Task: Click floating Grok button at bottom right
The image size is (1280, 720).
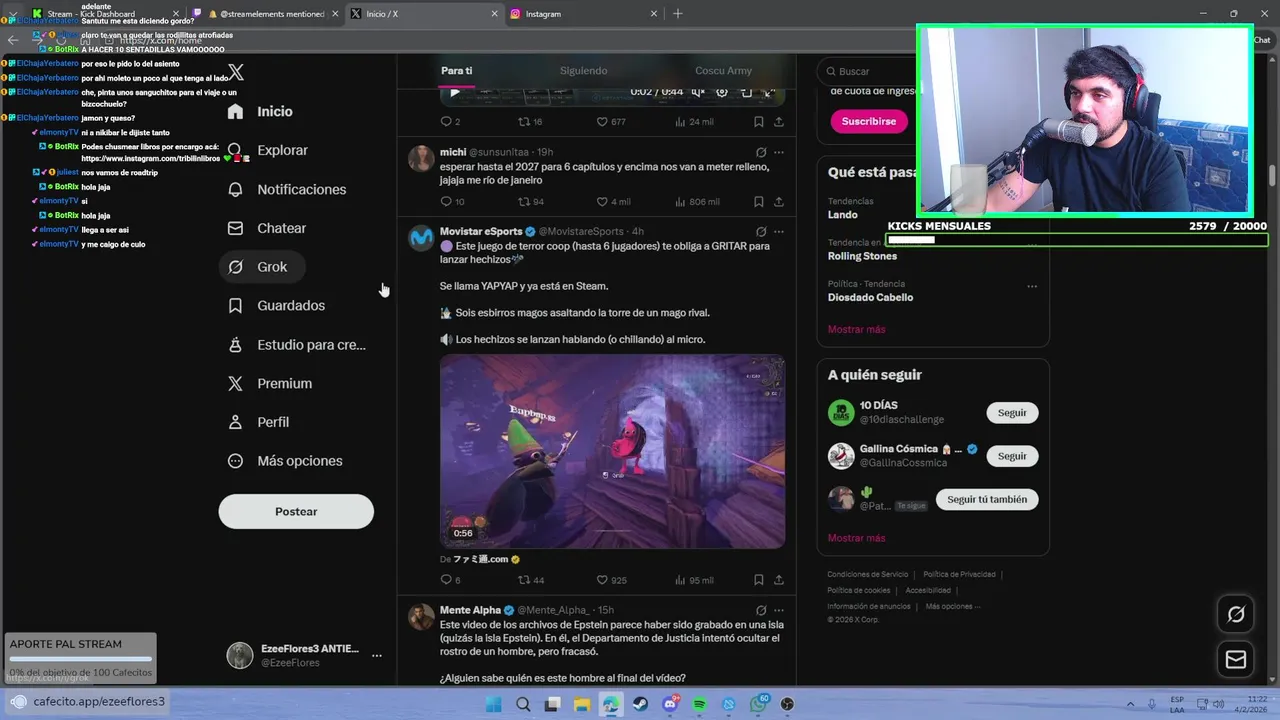Action: click(1236, 614)
